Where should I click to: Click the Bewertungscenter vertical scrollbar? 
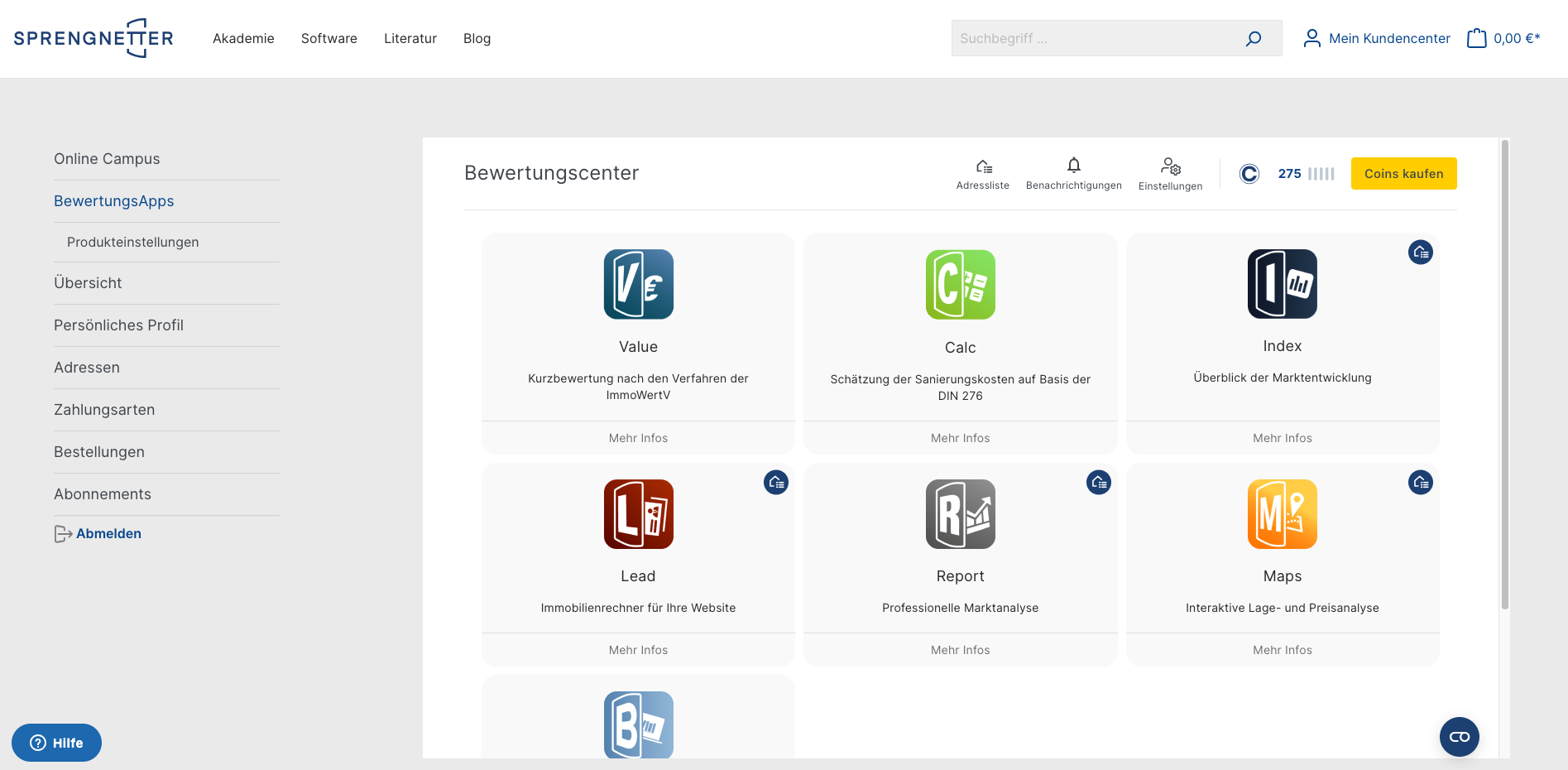(1504, 374)
